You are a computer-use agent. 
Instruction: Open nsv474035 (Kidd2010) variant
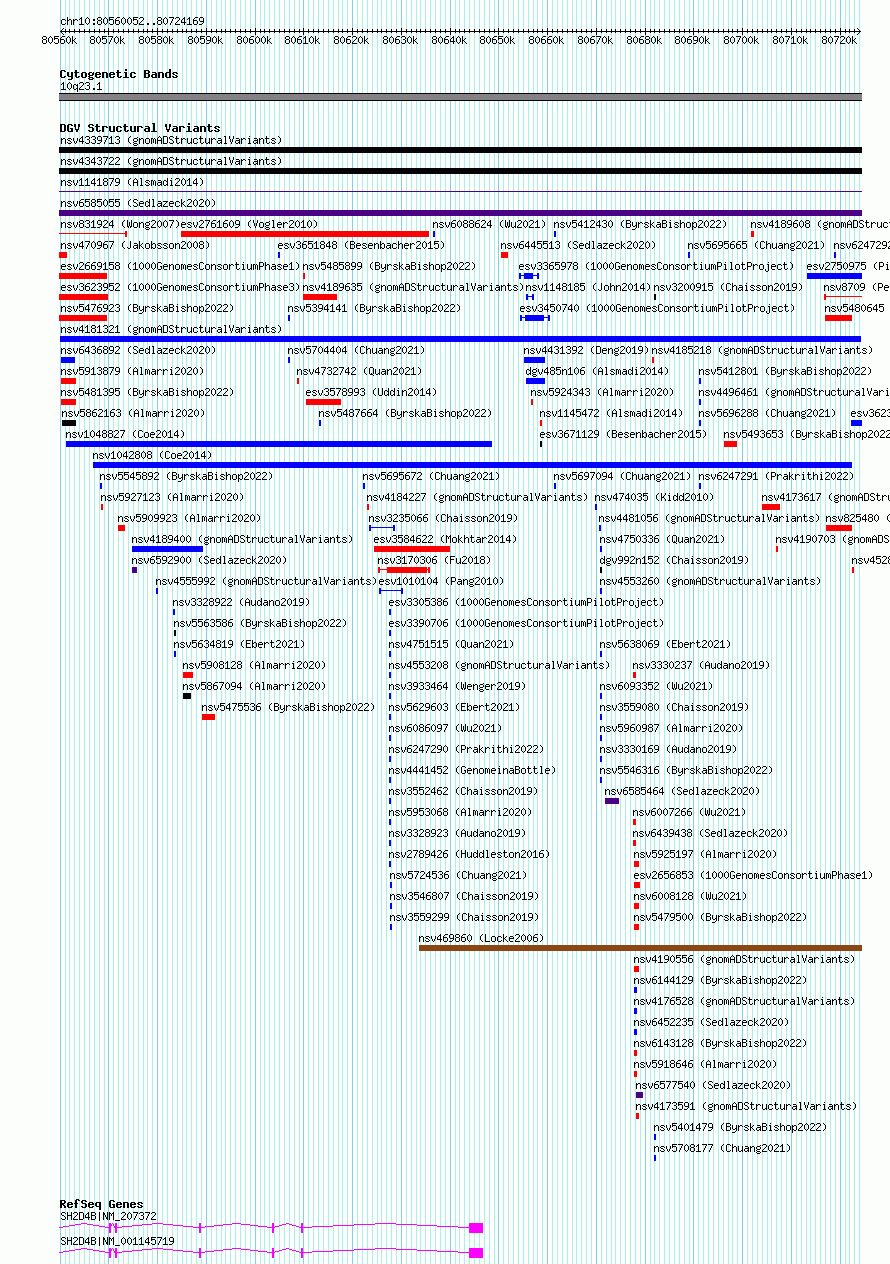tap(654, 497)
